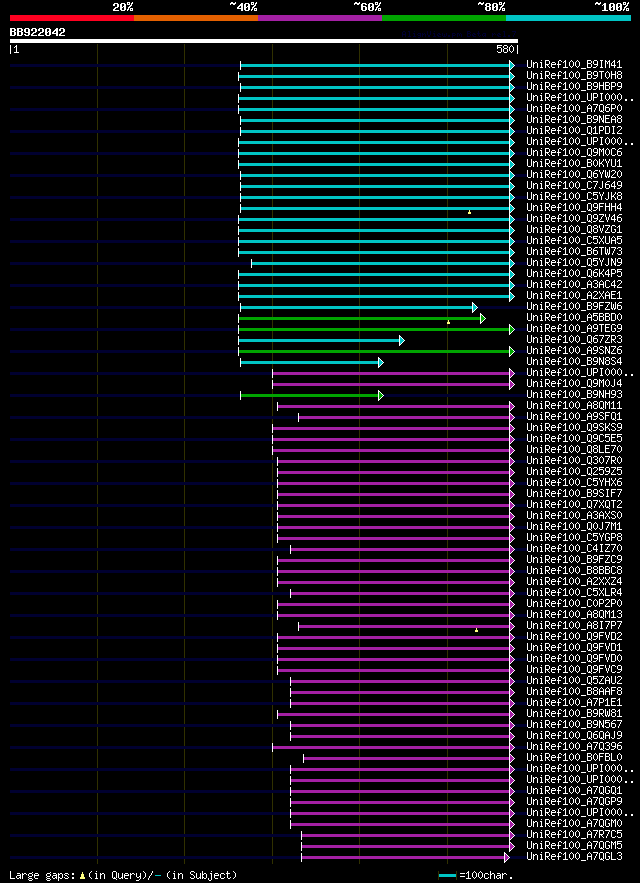Select hit label UniRef100_C0P2P0

pos(574,605)
